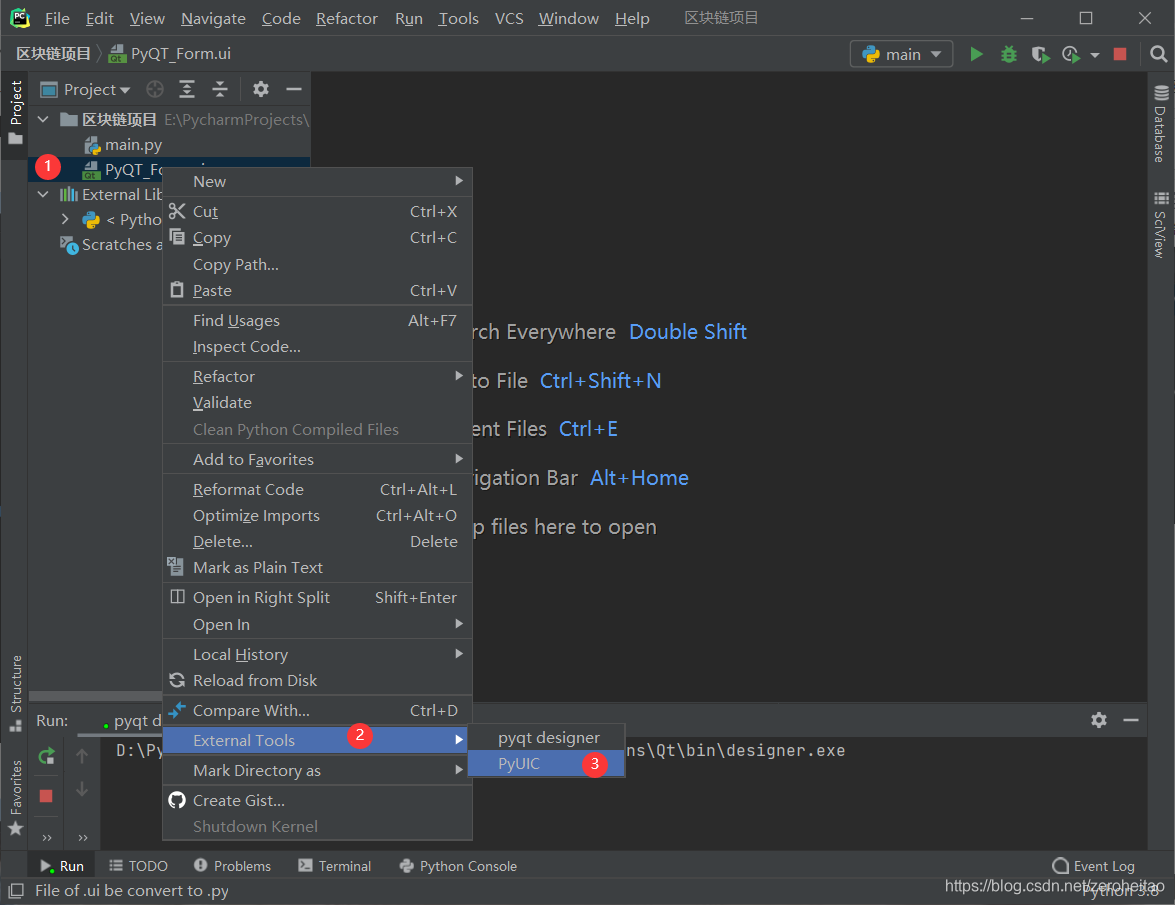Open the Favorites side panel
The width and height of the screenshot is (1175, 905).
16,797
